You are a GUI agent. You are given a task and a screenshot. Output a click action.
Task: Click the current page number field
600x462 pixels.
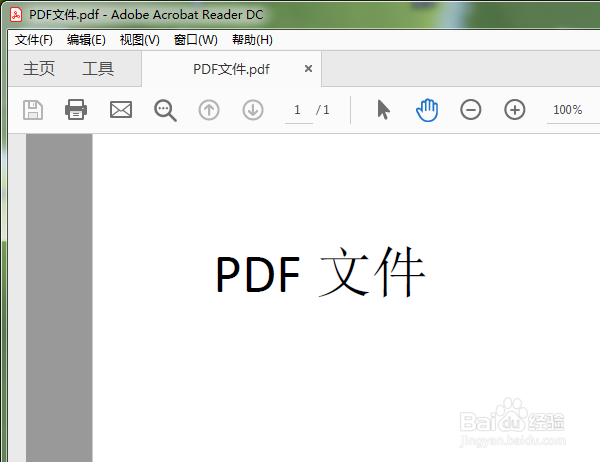(x=298, y=110)
